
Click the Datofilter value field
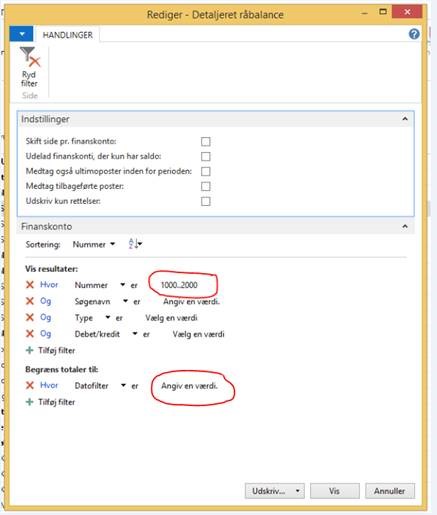click(x=189, y=386)
